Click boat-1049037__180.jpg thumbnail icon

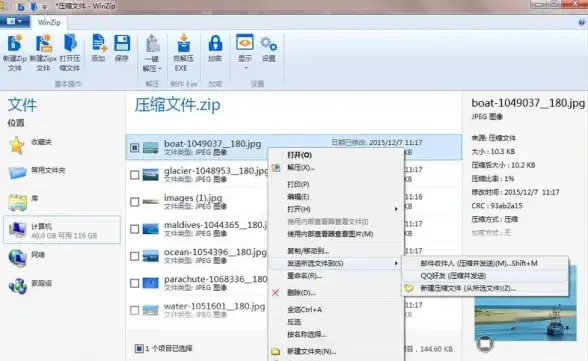pos(151,147)
